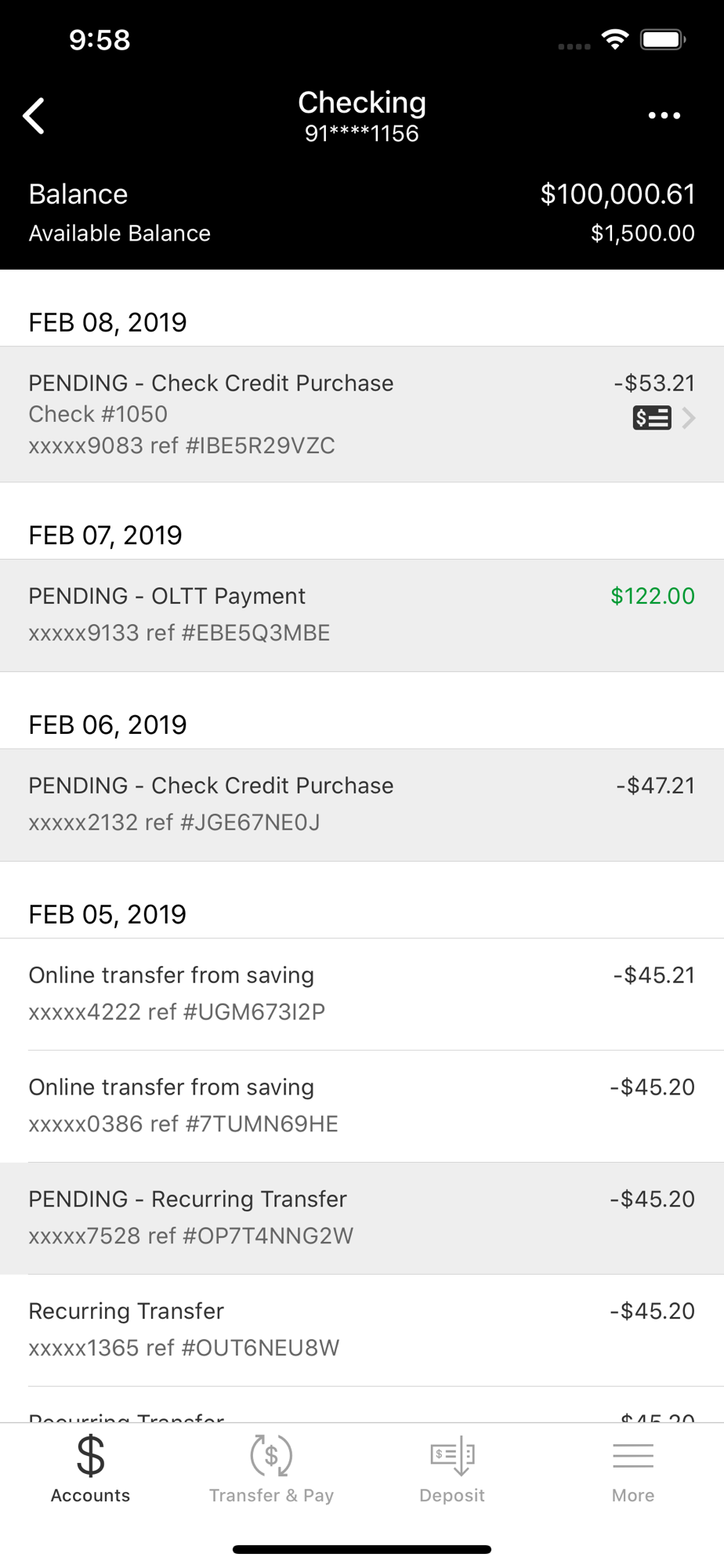Tap the Checking account title
Screen dimensions: 724x1568
362,103
